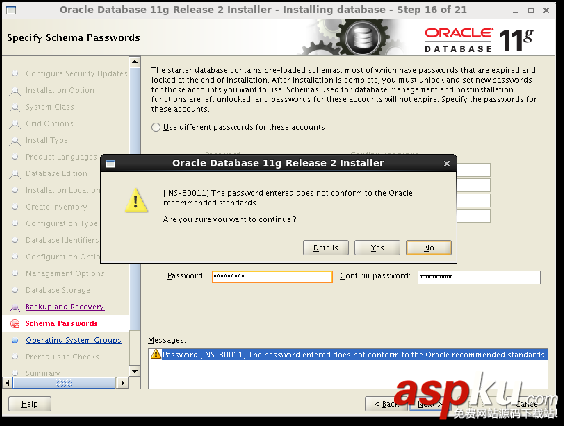Viewport: 564px width, 426px height.
Task: Open the Backup and Recovery step link
Action: 65,307
